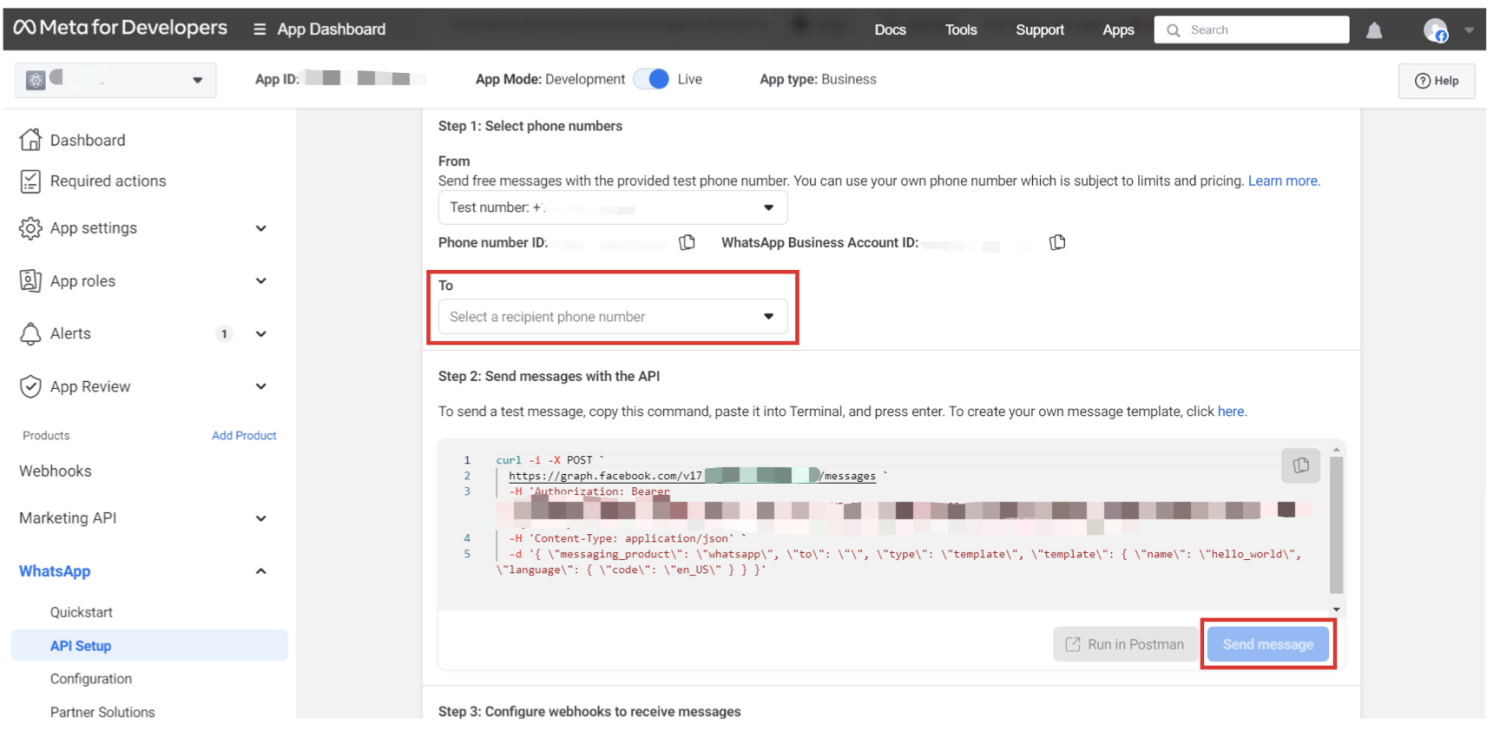Copy the Phone number ID
Image resolution: width=1500 pixels, height=738 pixels.
[687, 243]
